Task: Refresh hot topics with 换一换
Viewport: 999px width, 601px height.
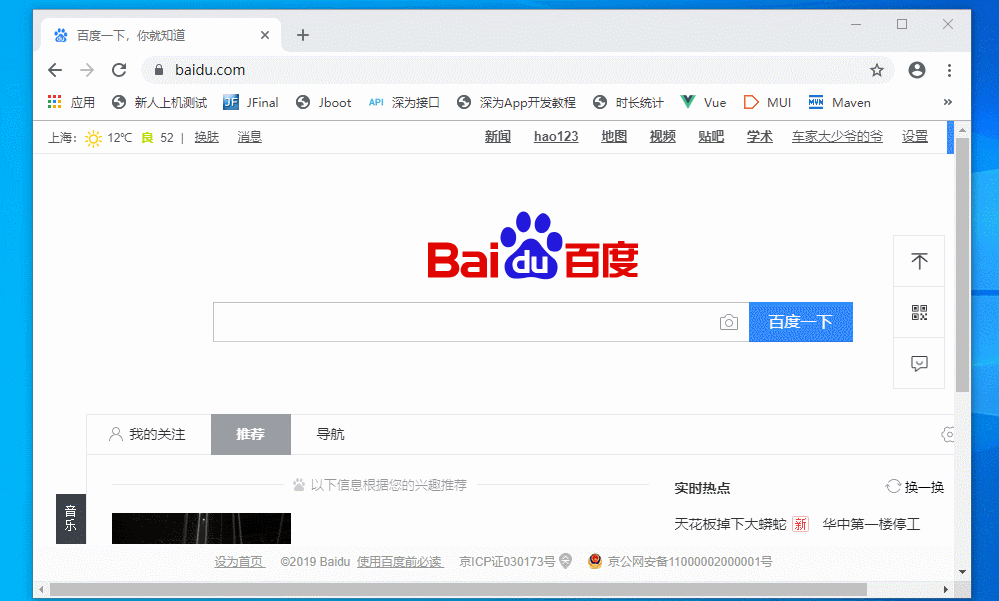Action: 915,487
